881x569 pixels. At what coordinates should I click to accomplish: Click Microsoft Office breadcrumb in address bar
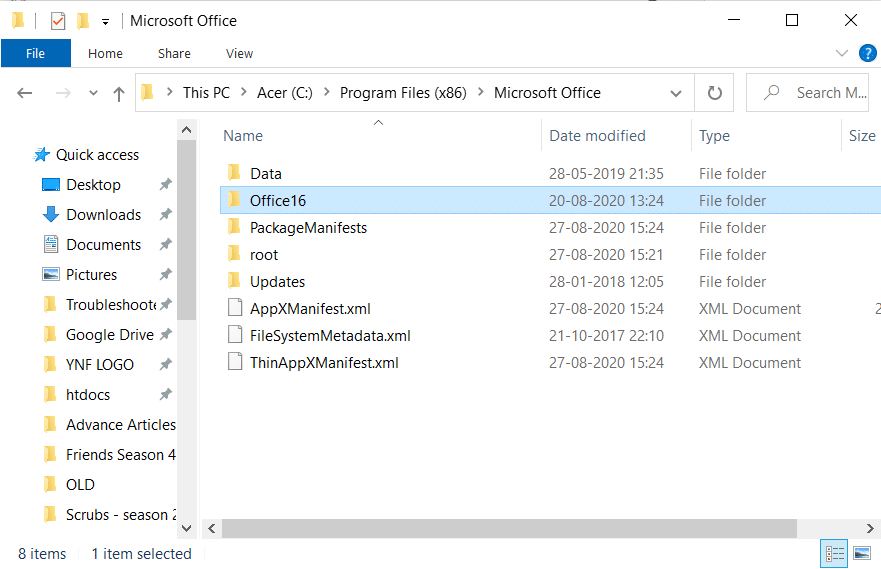pyautogui.click(x=547, y=93)
